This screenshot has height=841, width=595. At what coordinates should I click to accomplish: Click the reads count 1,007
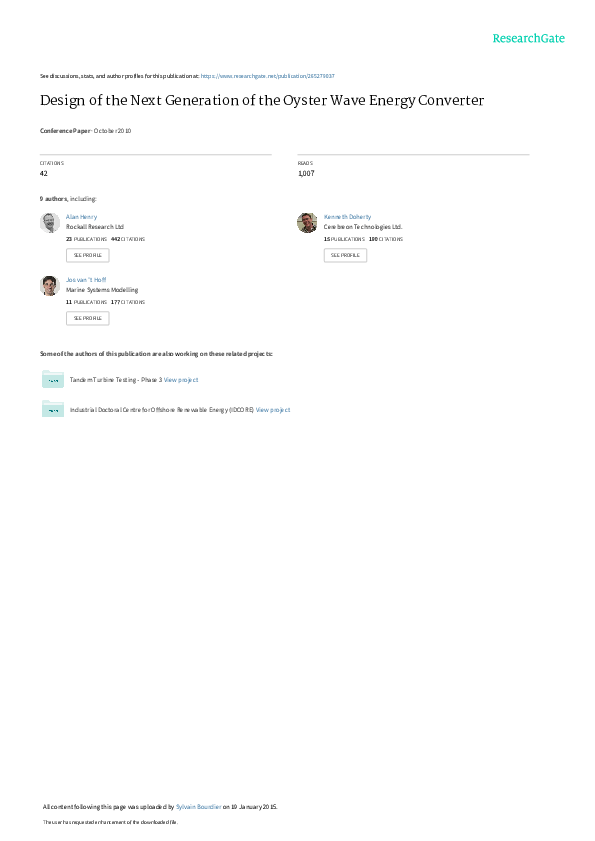click(x=306, y=173)
